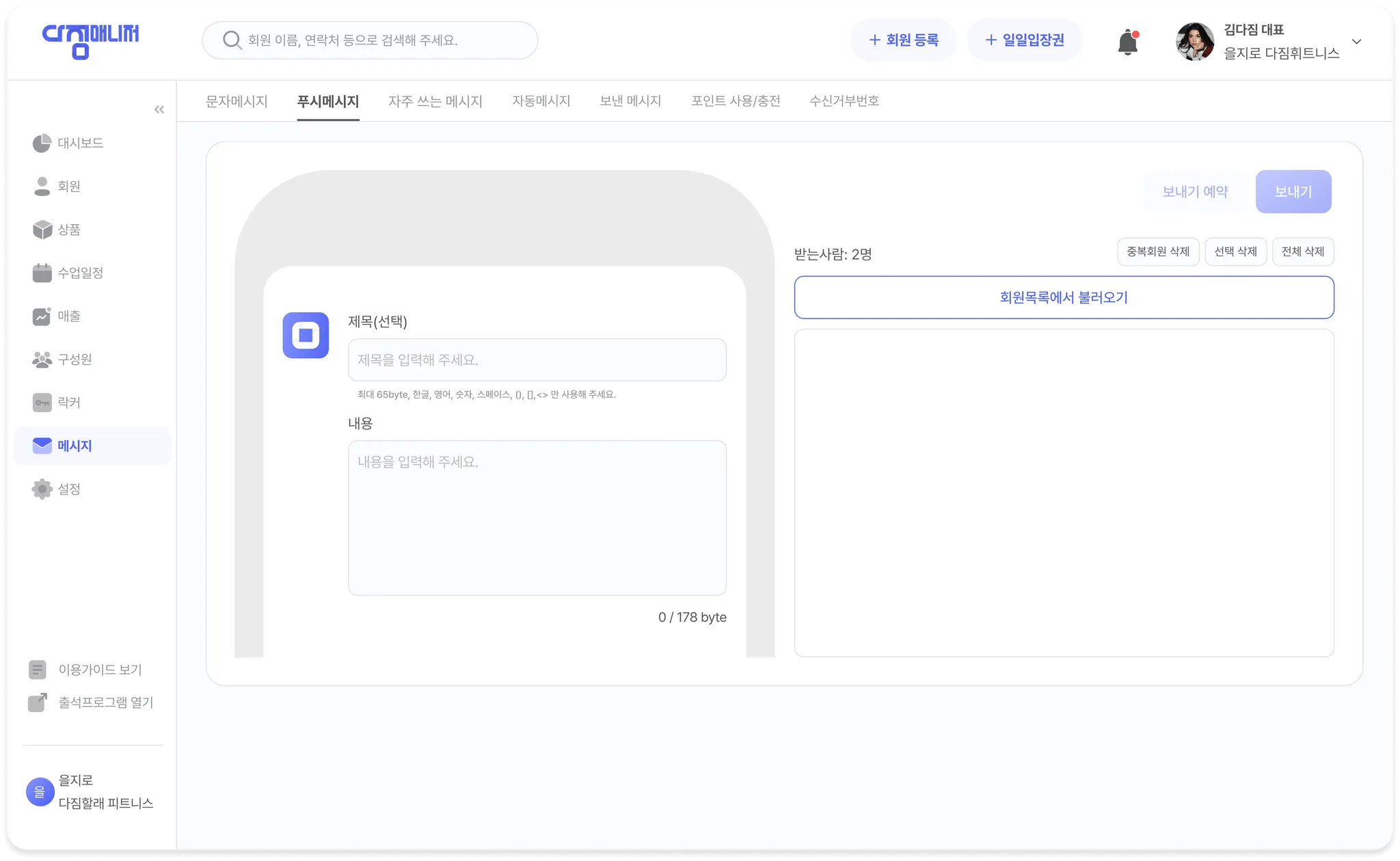Open 수업일정 calendar icon in sidebar
The image size is (1400, 861).
[x=42, y=273]
